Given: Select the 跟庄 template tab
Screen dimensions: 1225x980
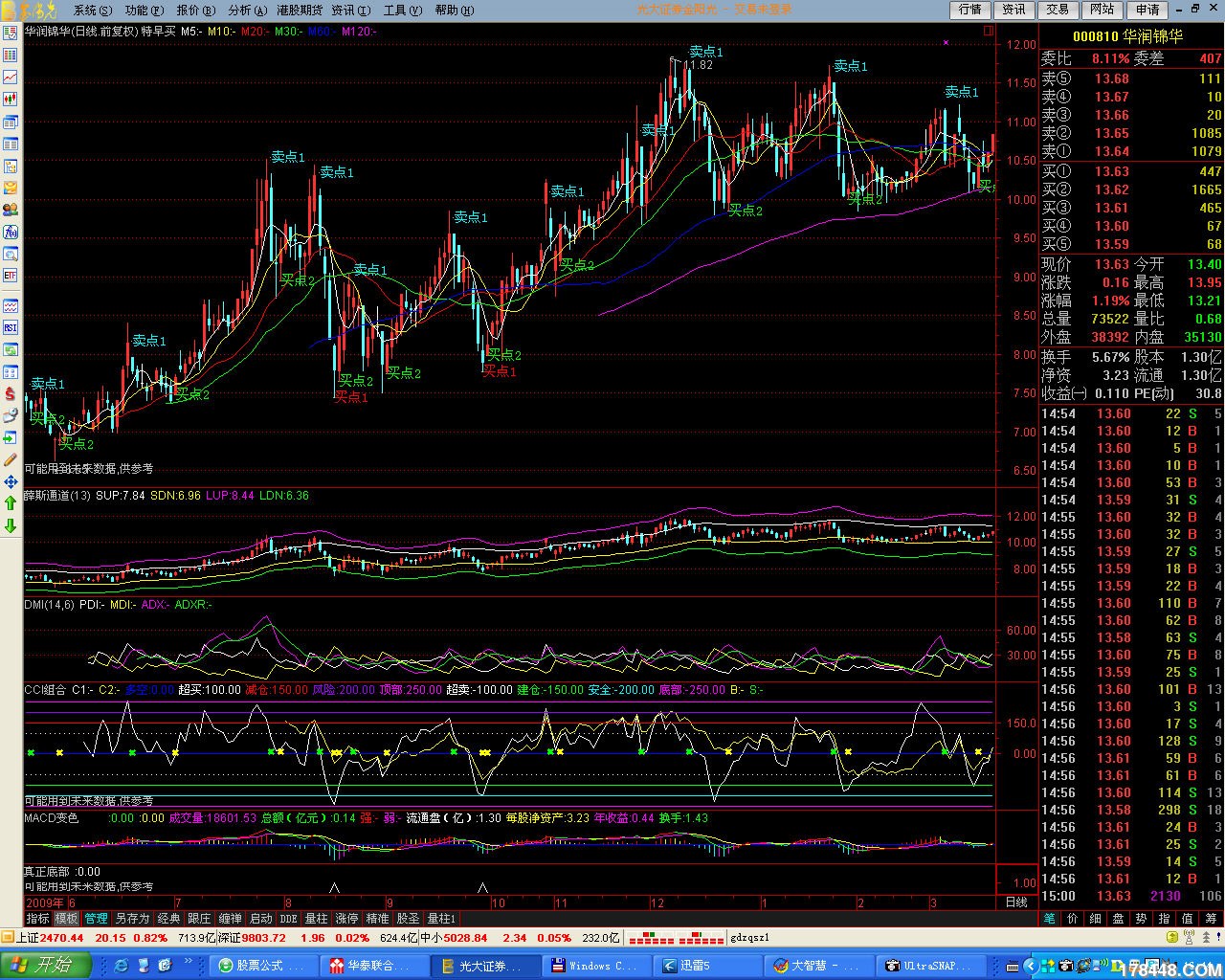Looking at the screenshot, I should tap(199, 918).
